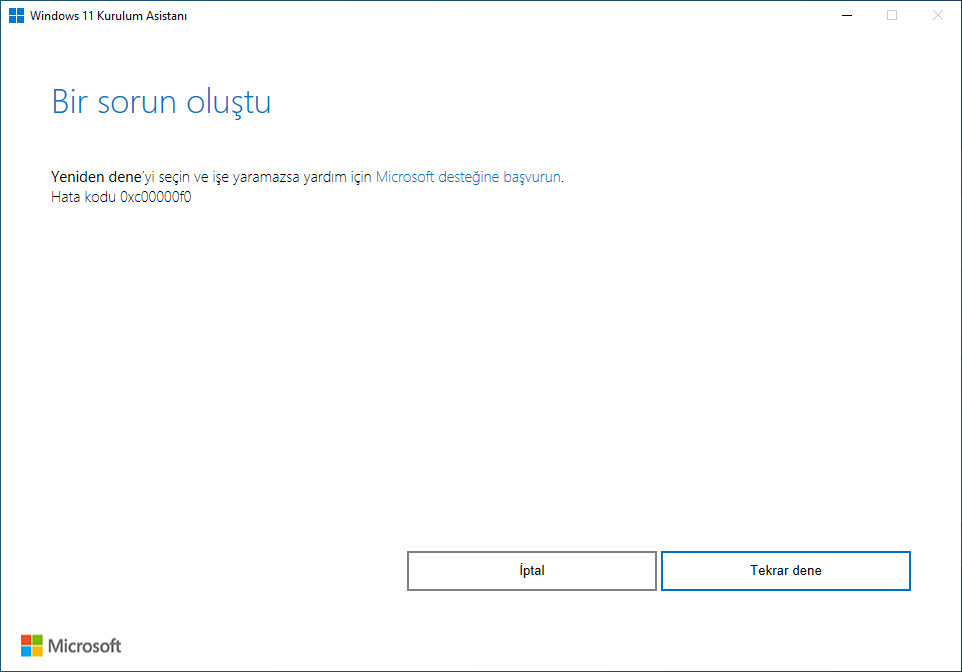This screenshot has height=672, width=962.
Task: Minimize the Windows 11 Kurulum Asistanı window
Action: (847, 15)
